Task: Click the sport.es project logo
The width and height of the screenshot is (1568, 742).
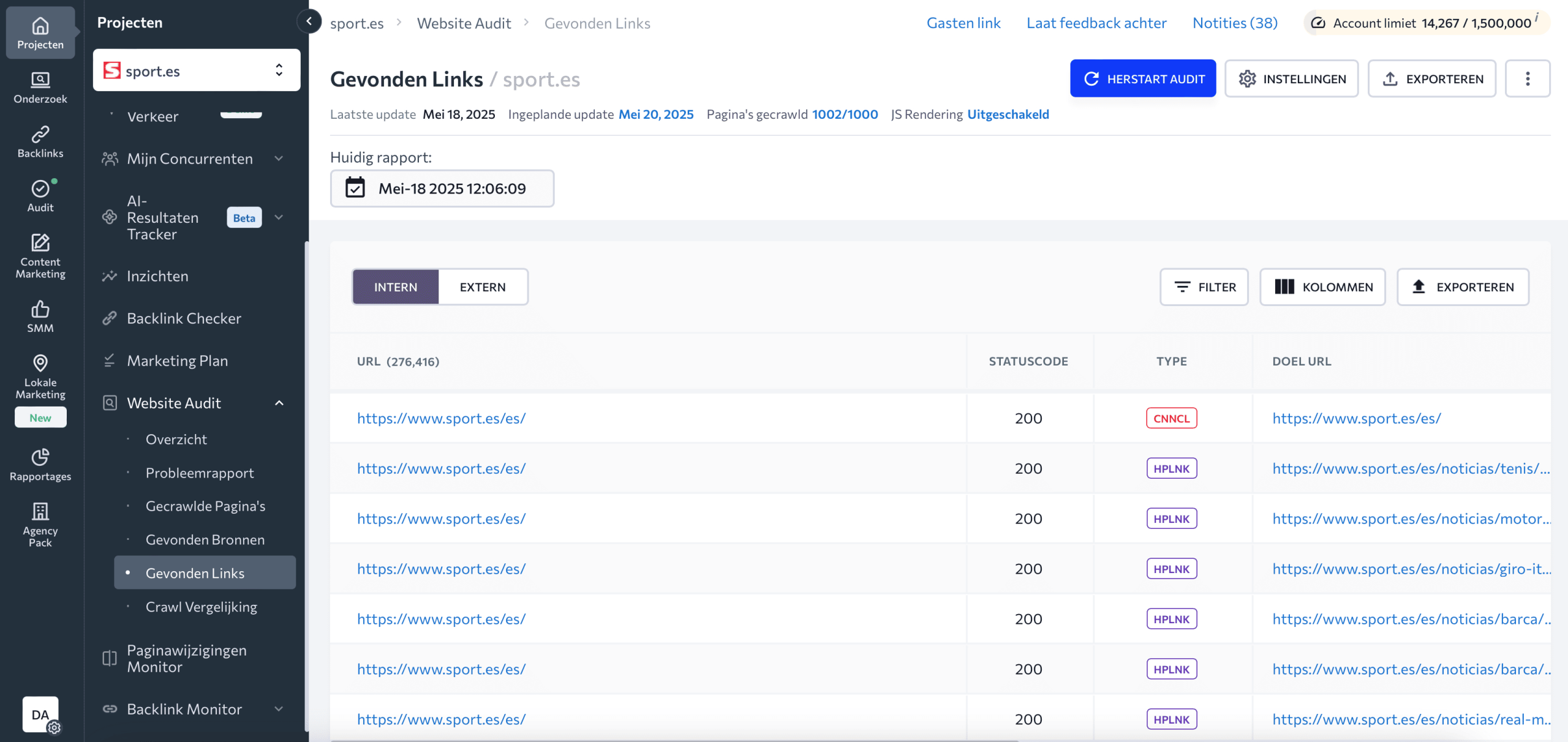Action: pos(111,70)
